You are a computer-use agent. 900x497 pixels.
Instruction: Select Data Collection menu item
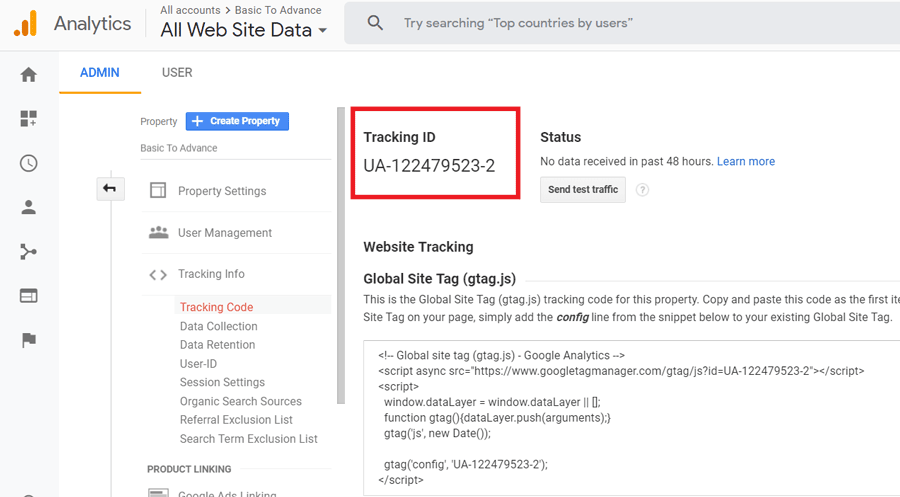(x=218, y=326)
